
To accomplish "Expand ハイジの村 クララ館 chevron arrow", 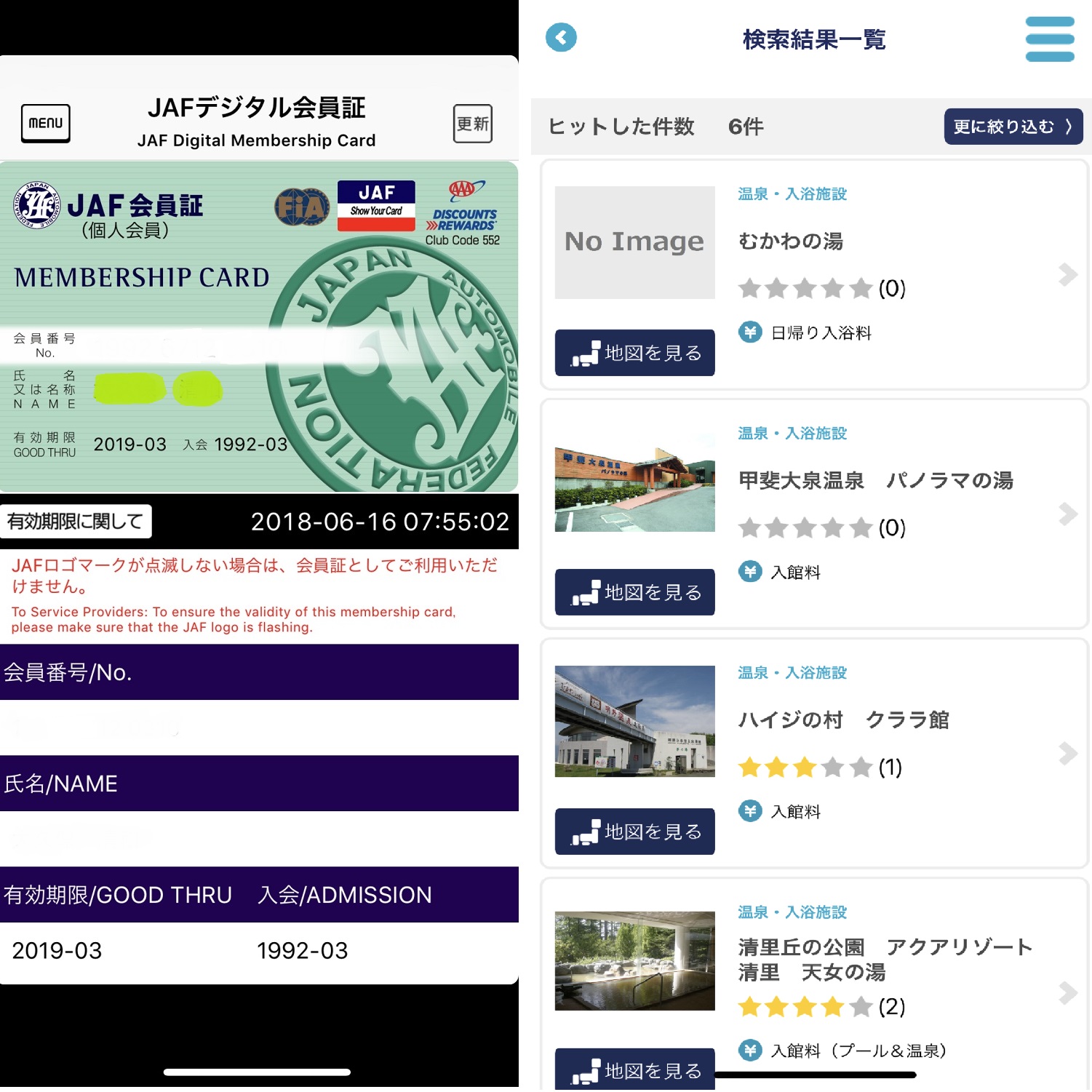I will pyautogui.click(x=1067, y=753).
